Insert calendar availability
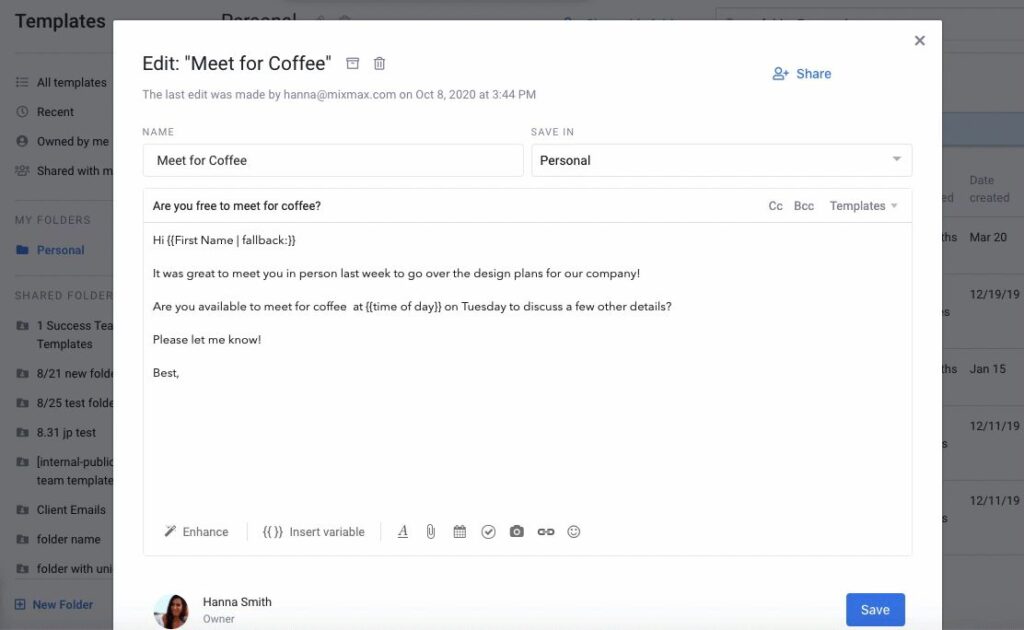Screen dimensions: 1024x630 tap(460, 532)
